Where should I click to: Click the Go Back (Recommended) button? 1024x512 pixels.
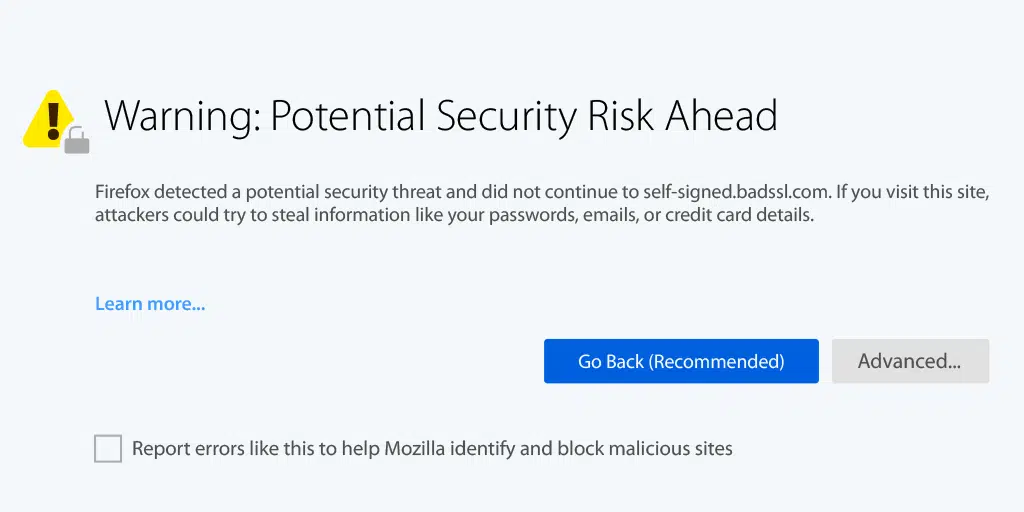click(x=681, y=361)
